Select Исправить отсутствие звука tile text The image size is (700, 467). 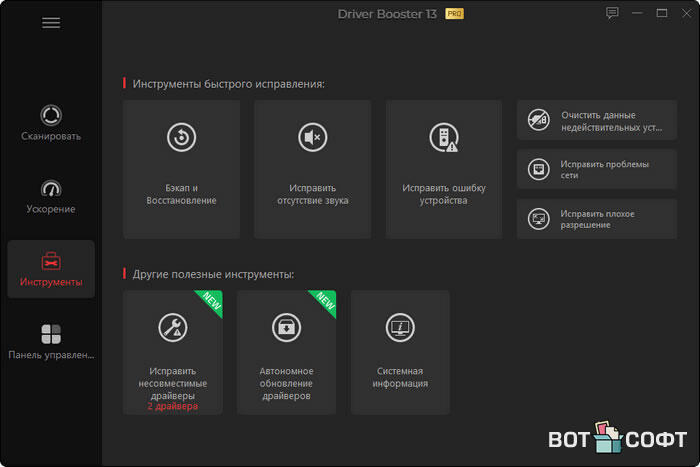(312, 194)
